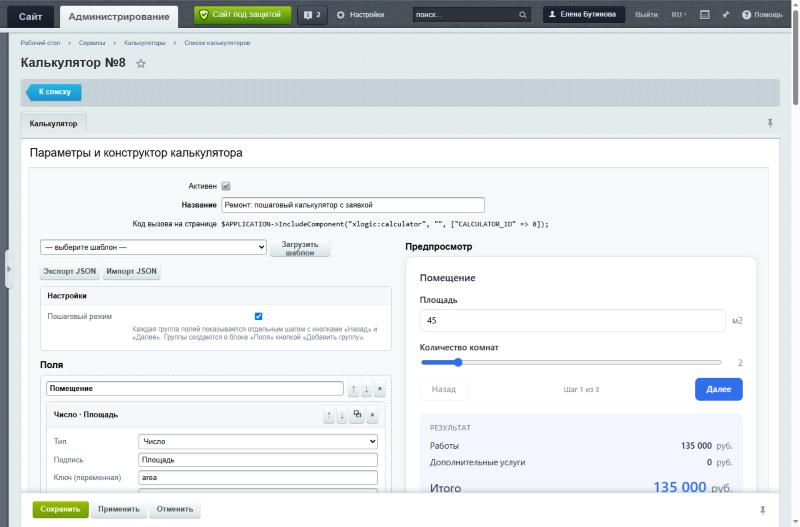Screen dimensions: 800x527
Task: Open Настройки in the top bar
Action: [360, 15]
